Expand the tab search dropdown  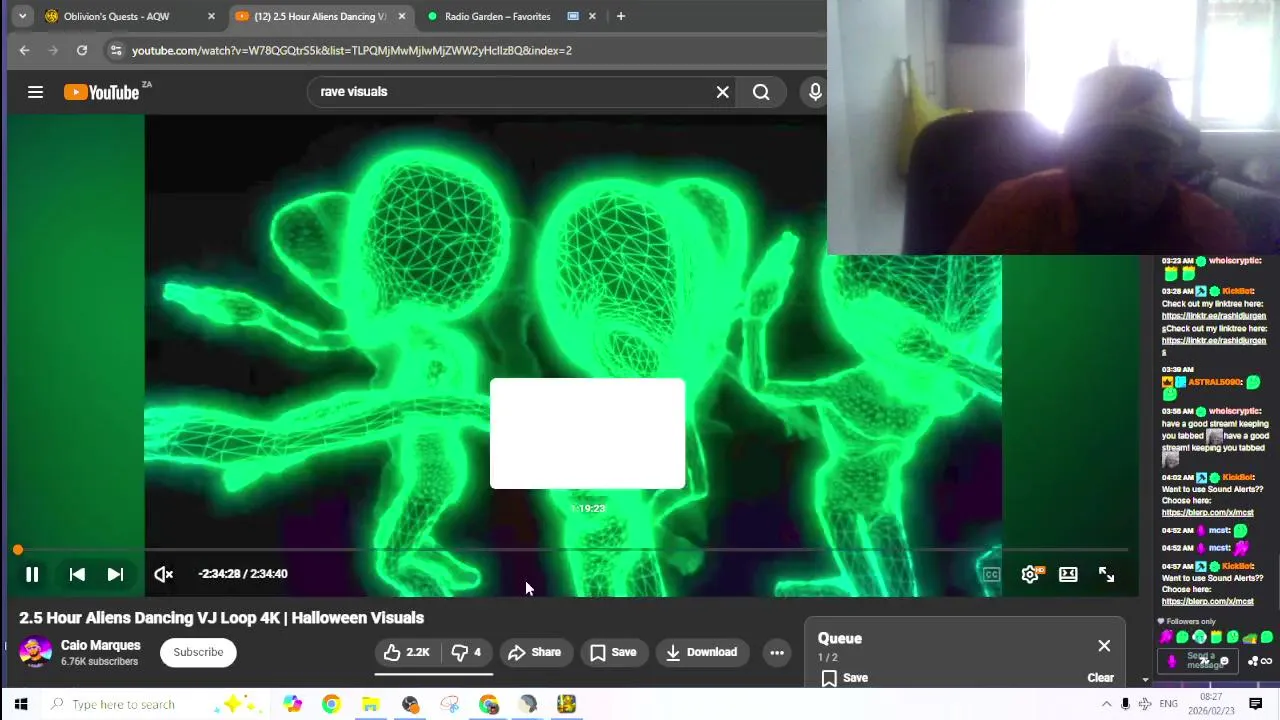click(22, 16)
